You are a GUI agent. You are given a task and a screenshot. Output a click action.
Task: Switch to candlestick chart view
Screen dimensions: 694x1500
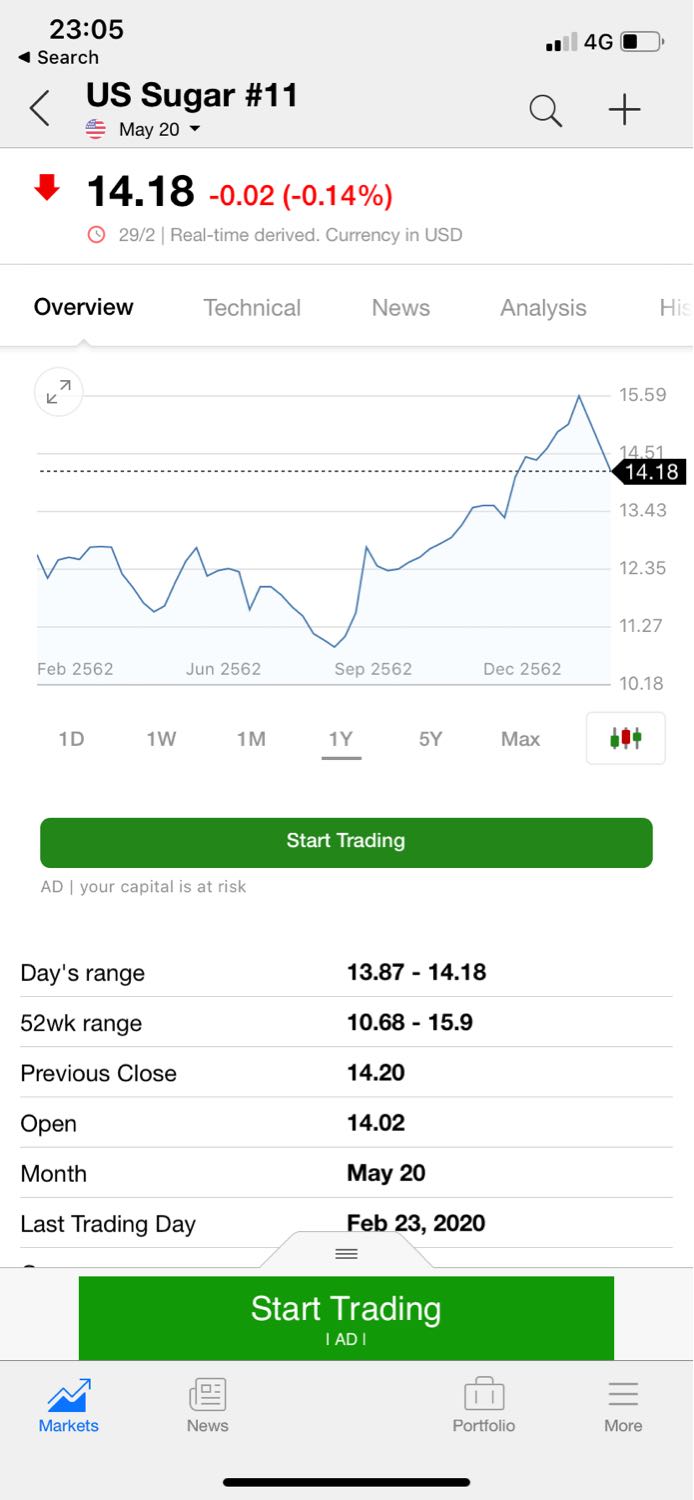click(x=625, y=738)
